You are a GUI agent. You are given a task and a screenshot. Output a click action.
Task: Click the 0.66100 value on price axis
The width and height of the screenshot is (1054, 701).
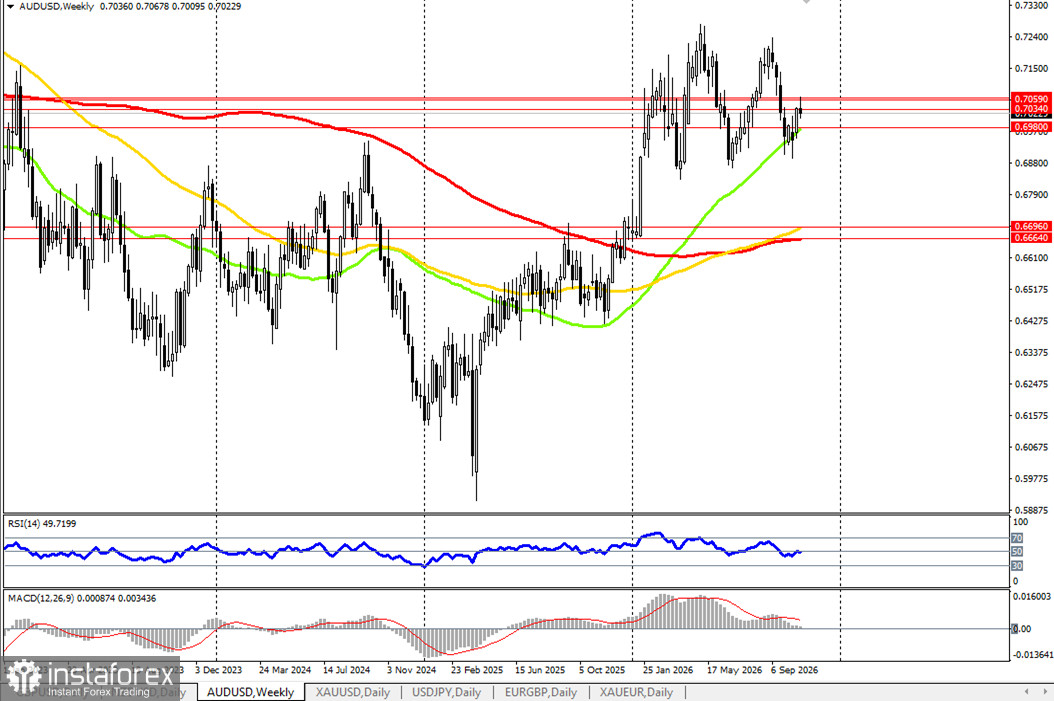1031,258
